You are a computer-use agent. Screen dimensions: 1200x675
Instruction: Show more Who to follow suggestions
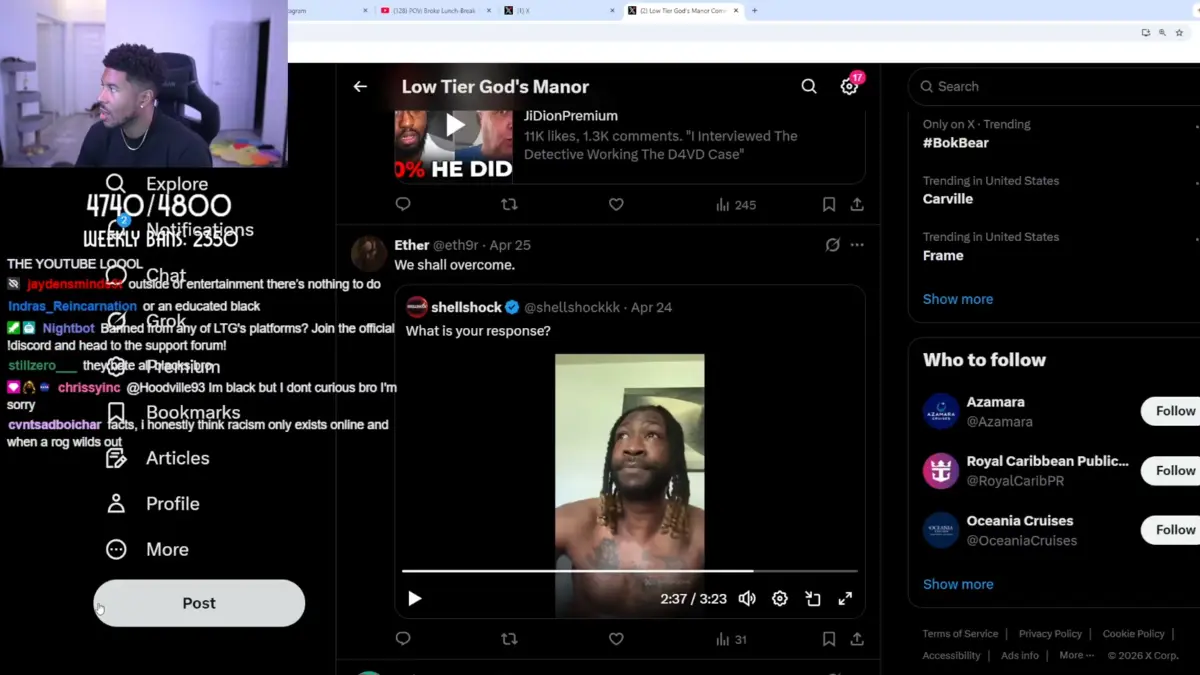pos(958,584)
